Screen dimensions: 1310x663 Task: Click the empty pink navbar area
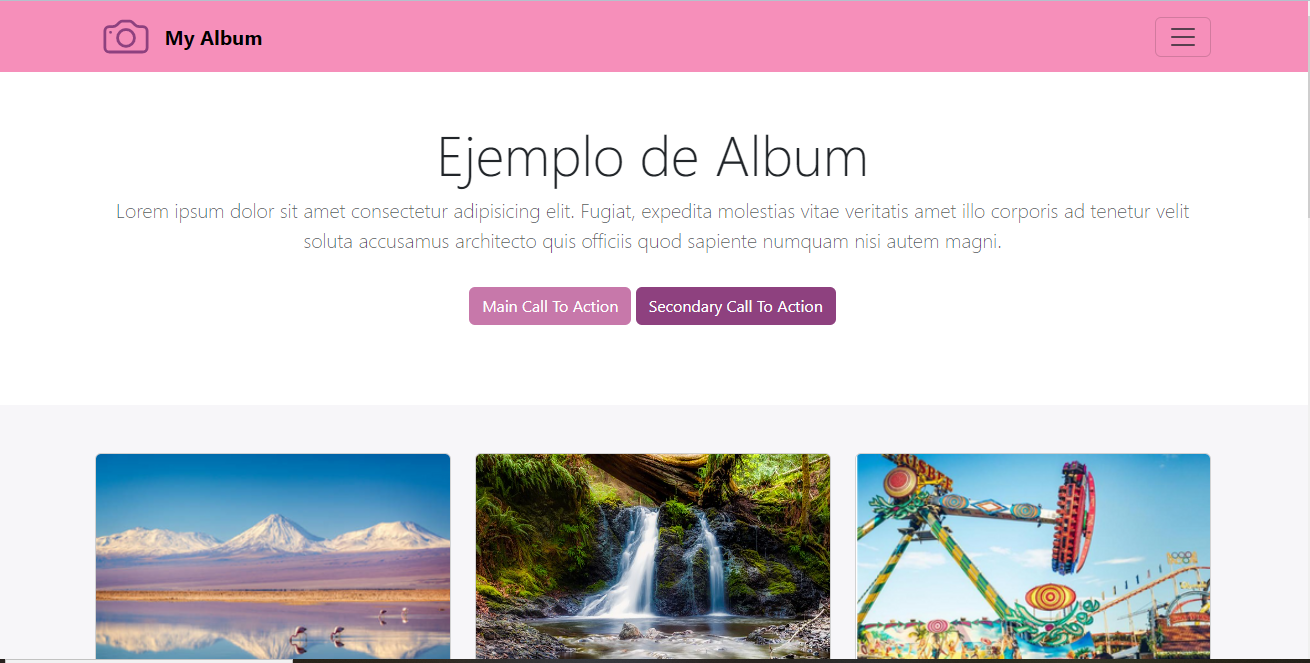pyautogui.click(x=700, y=37)
